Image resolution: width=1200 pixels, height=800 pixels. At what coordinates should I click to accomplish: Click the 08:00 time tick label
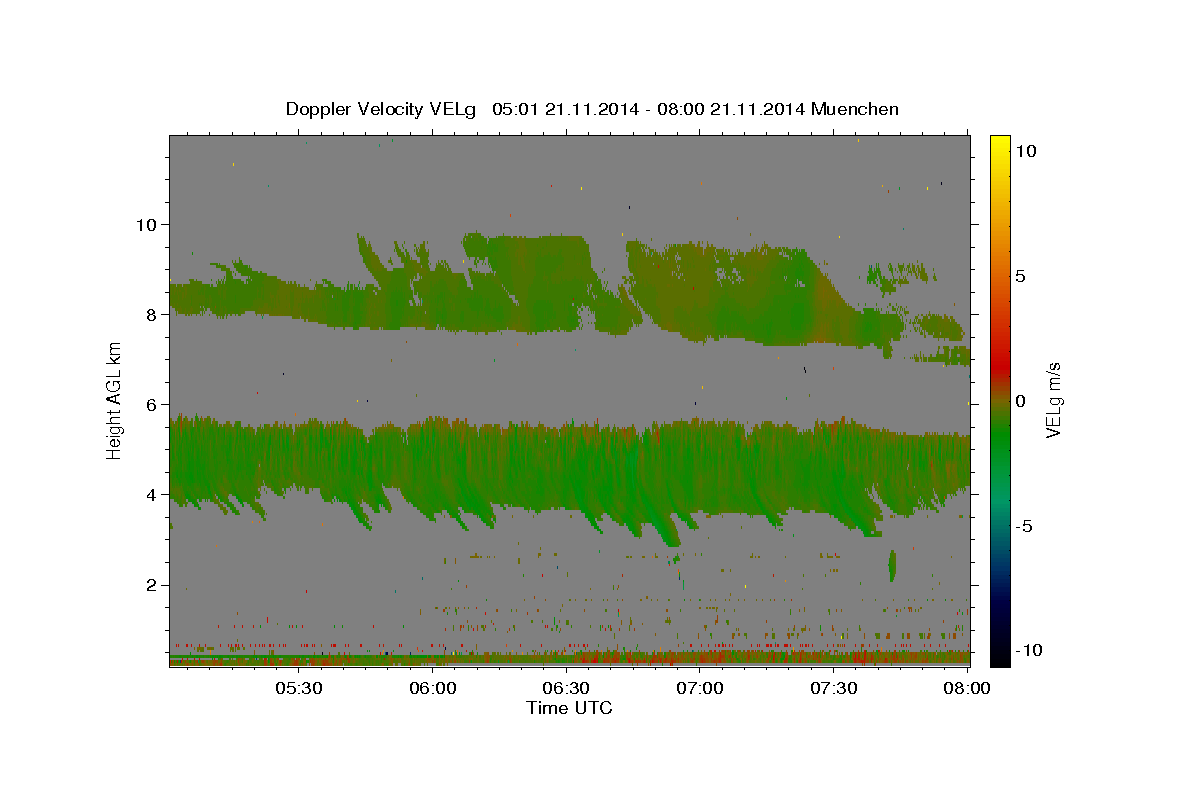(x=967, y=688)
